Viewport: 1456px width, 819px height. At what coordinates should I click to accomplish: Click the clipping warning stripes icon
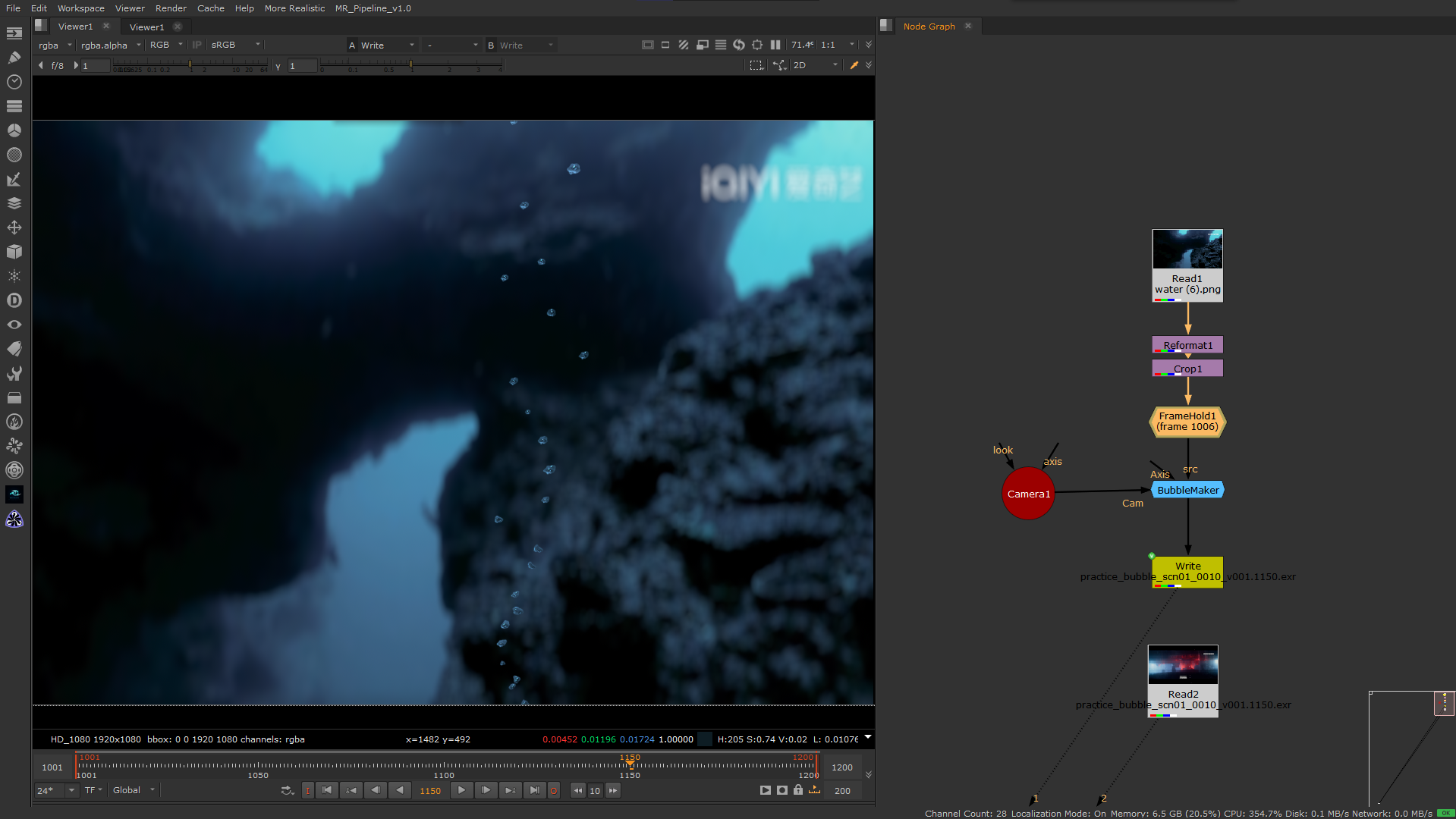tap(684, 45)
